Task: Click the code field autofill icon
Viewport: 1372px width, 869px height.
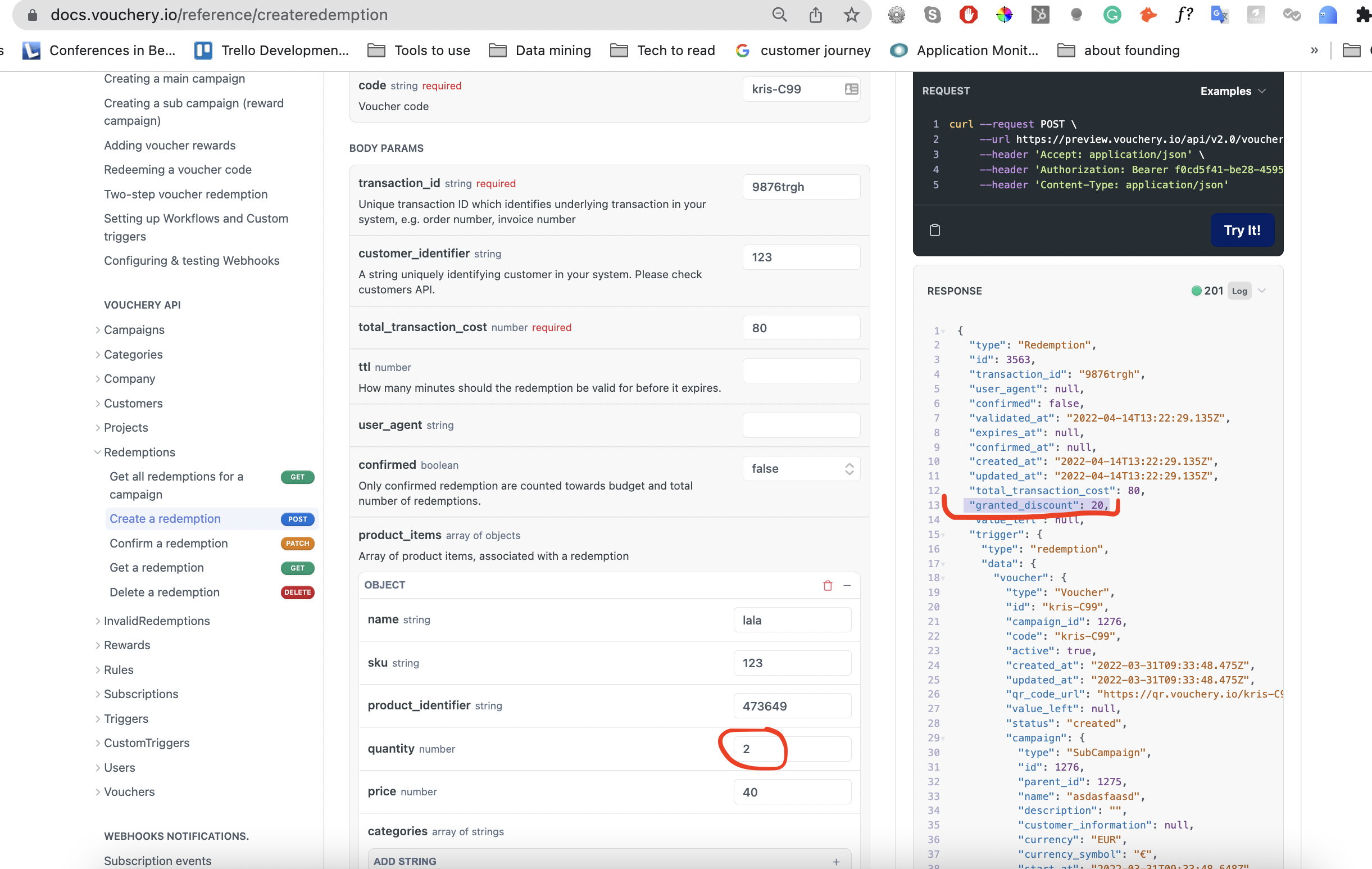Action: (x=851, y=89)
